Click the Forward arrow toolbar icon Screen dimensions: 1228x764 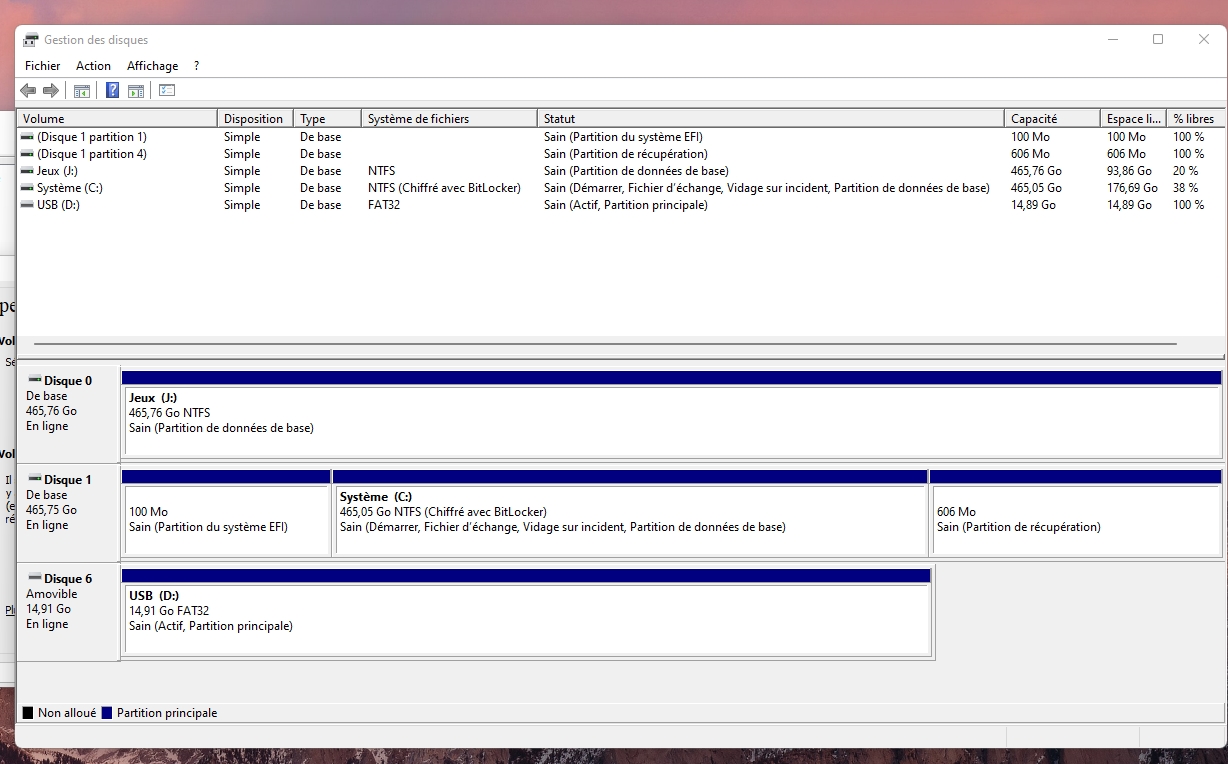point(50,91)
